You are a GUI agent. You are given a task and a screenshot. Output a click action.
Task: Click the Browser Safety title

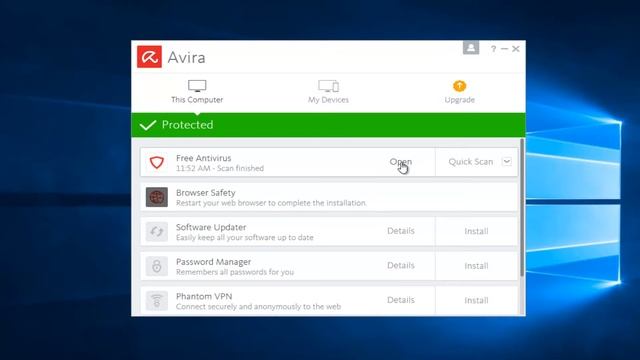[206, 193]
